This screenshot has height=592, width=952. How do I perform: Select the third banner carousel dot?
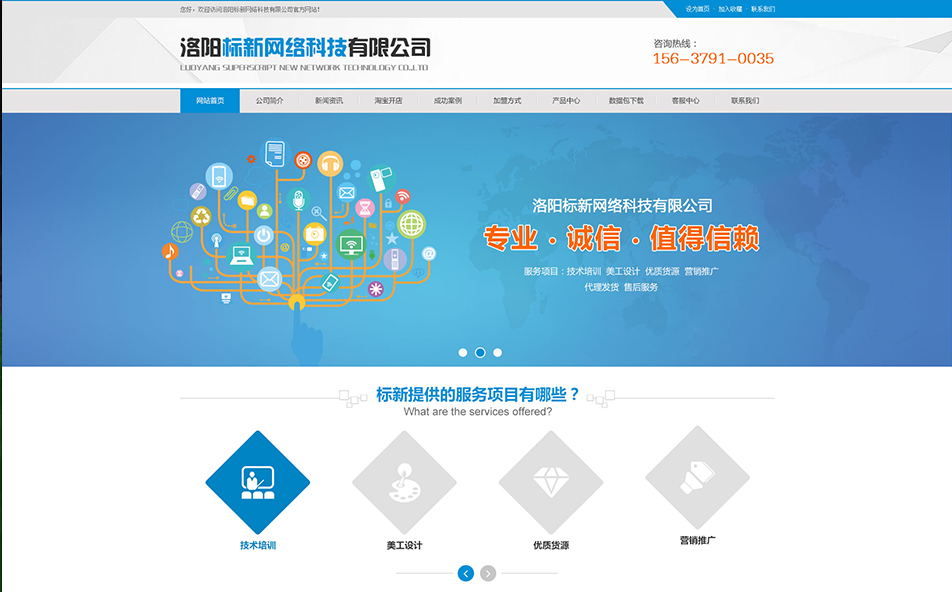click(x=498, y=353)
